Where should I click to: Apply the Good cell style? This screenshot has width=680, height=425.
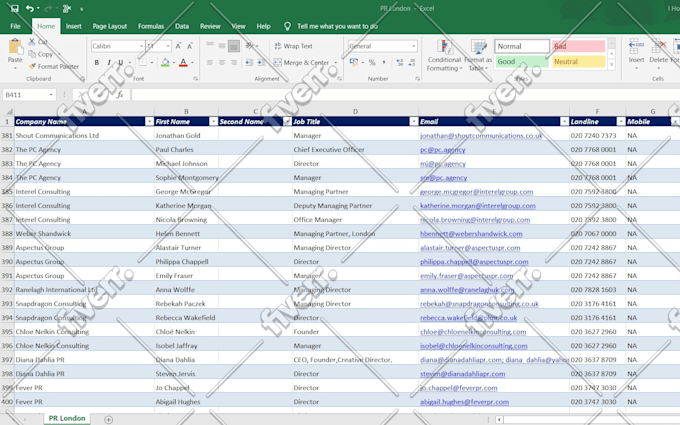coord(522,62)
